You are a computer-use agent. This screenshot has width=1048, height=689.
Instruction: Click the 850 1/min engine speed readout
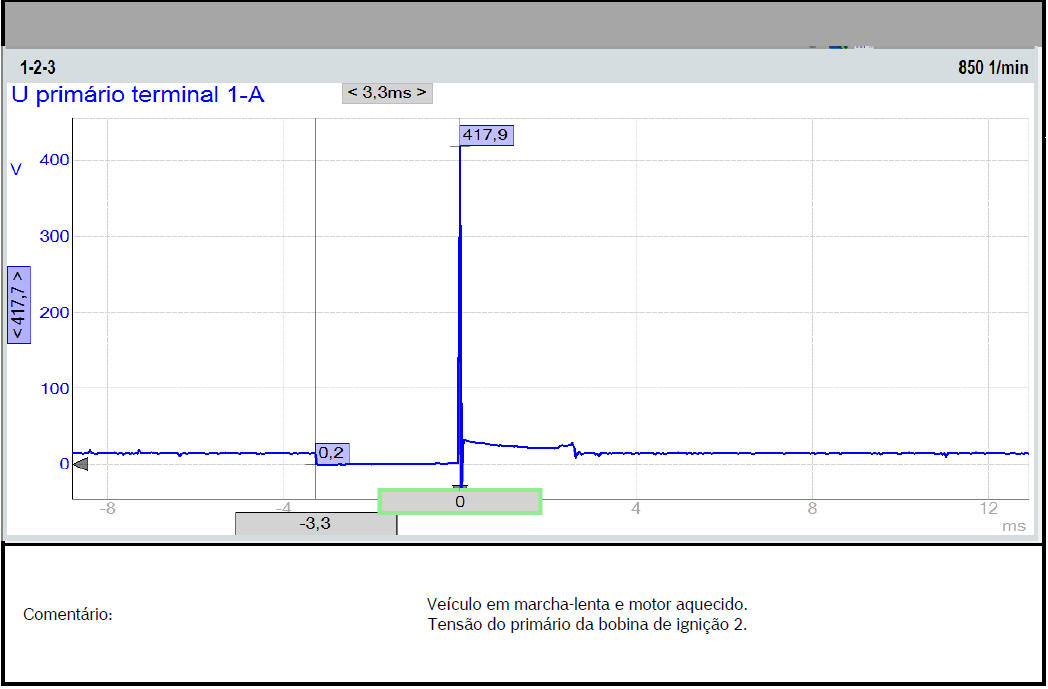(992, 67)
